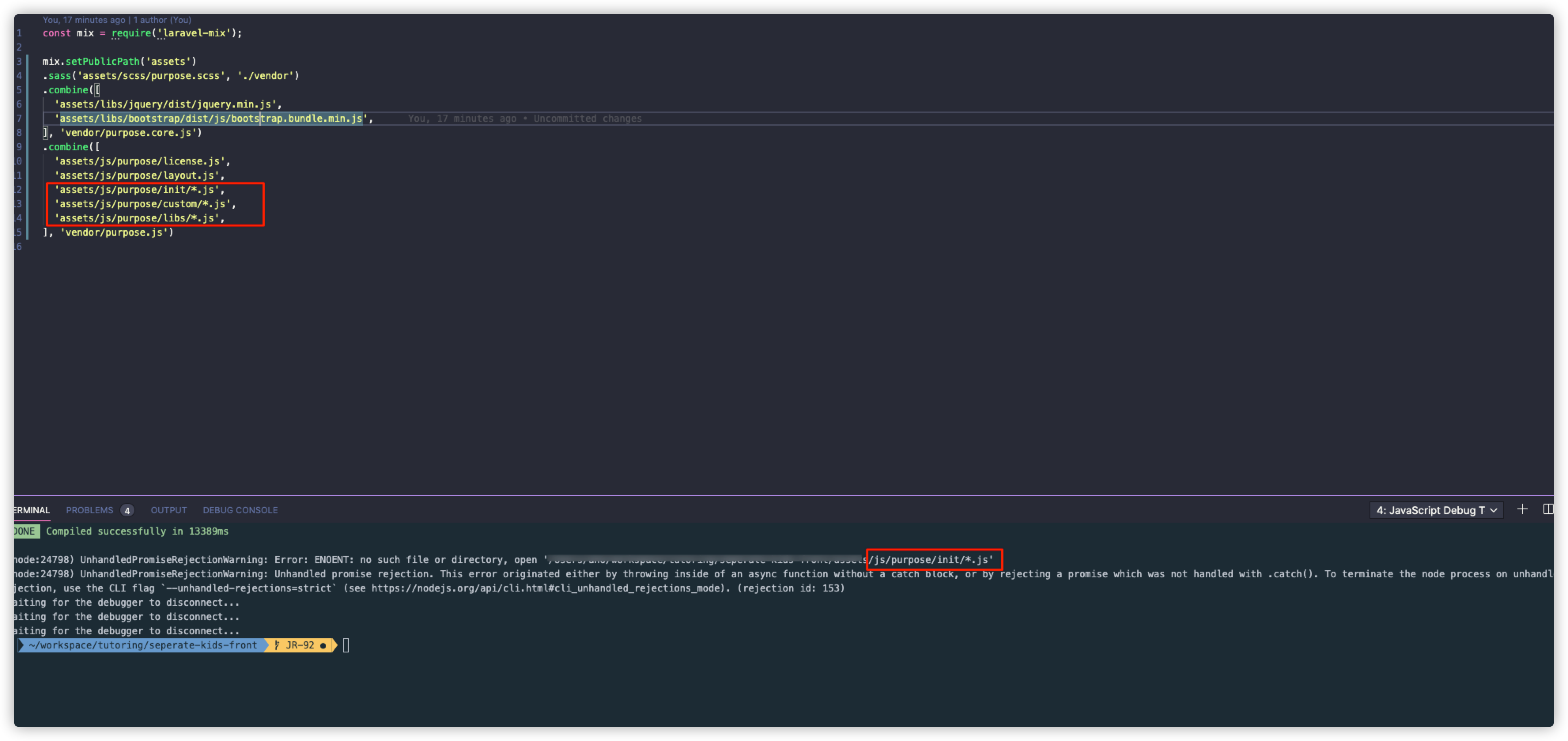Create a new terminal with plus icon
The width and height of the screenshot is (1568, 741).
pyautogui.click(x=1522, y=510)
